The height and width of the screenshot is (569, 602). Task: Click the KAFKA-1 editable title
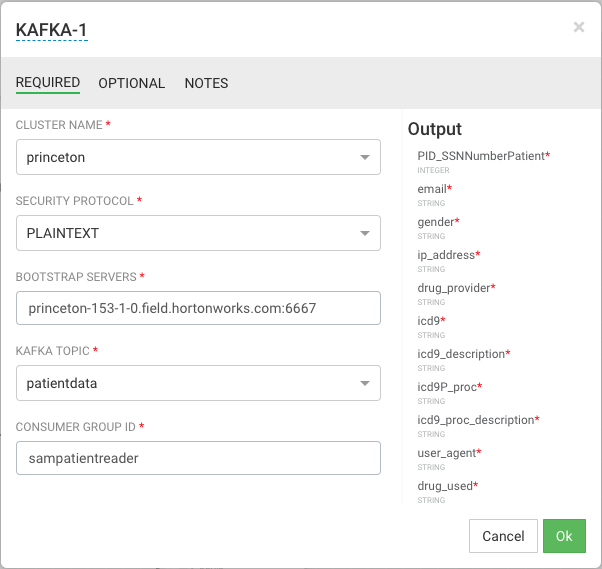pos(52,29)
